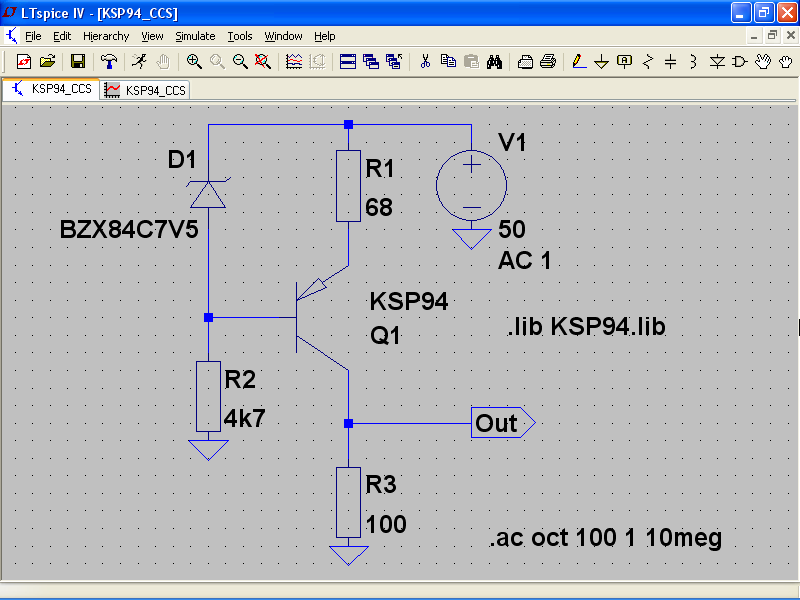Click the Print Setup icon

click(x=526, y=62)
